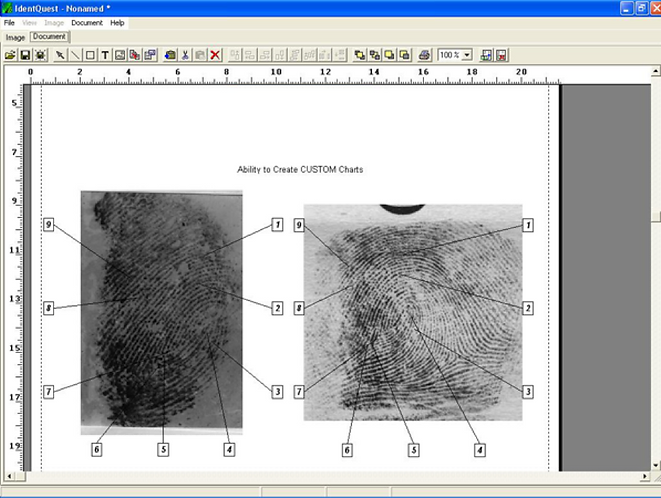
Task: Click the IdentQuest title bar app icon
Action: 7,8
